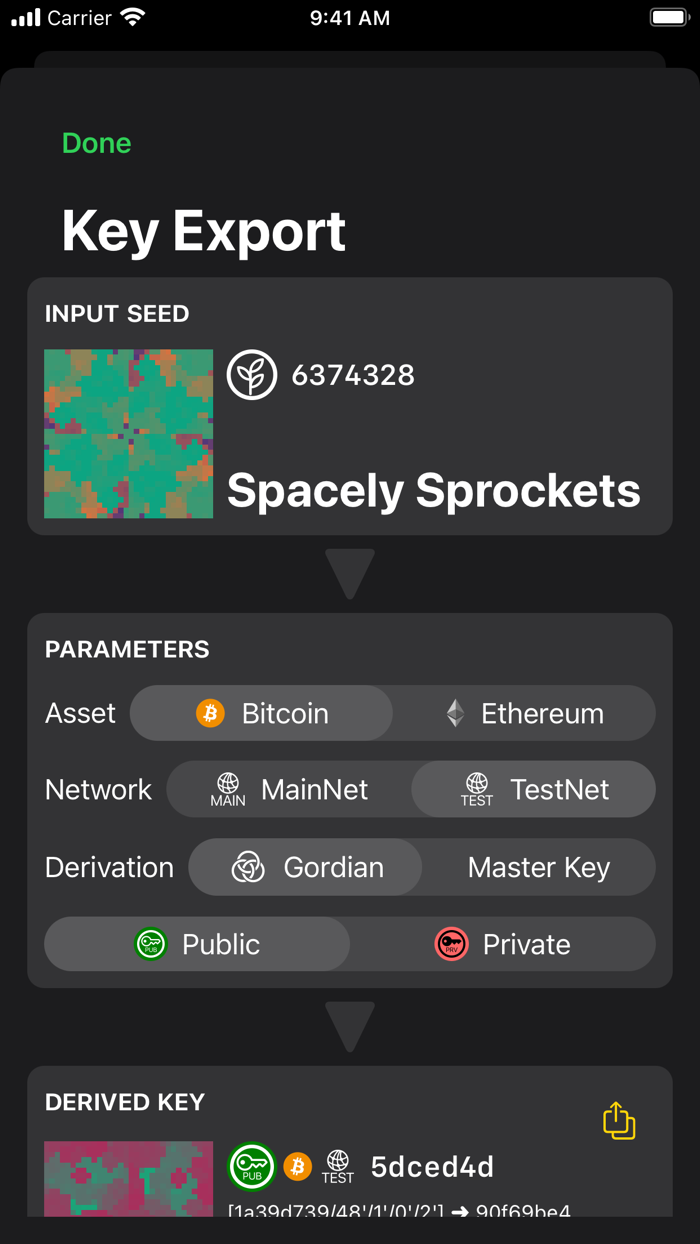The image size is (700, 1244).
Task: Tap Done to close Key Export
Action: (x=96, y=143)
